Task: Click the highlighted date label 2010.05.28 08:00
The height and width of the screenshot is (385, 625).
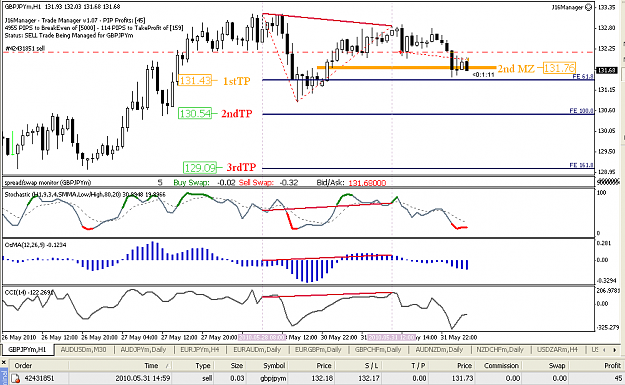Action: (x=261, y=338)
